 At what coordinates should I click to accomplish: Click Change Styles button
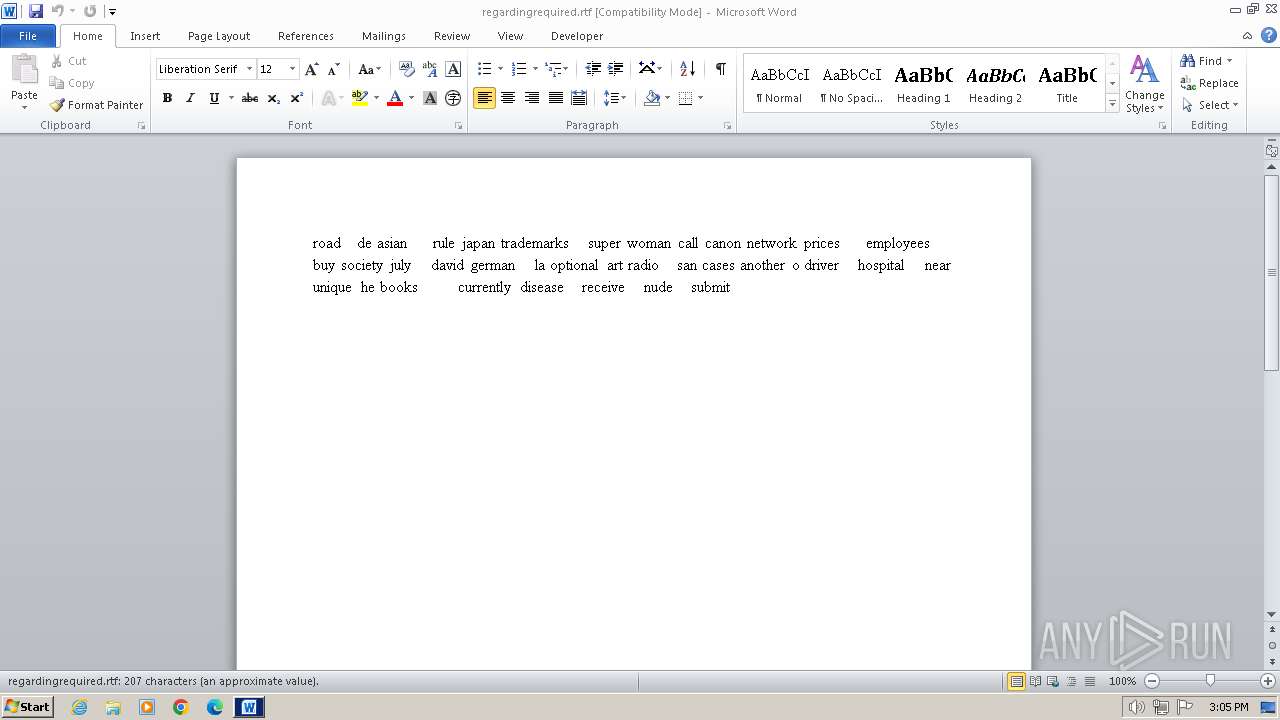[x=1144, y=84]
